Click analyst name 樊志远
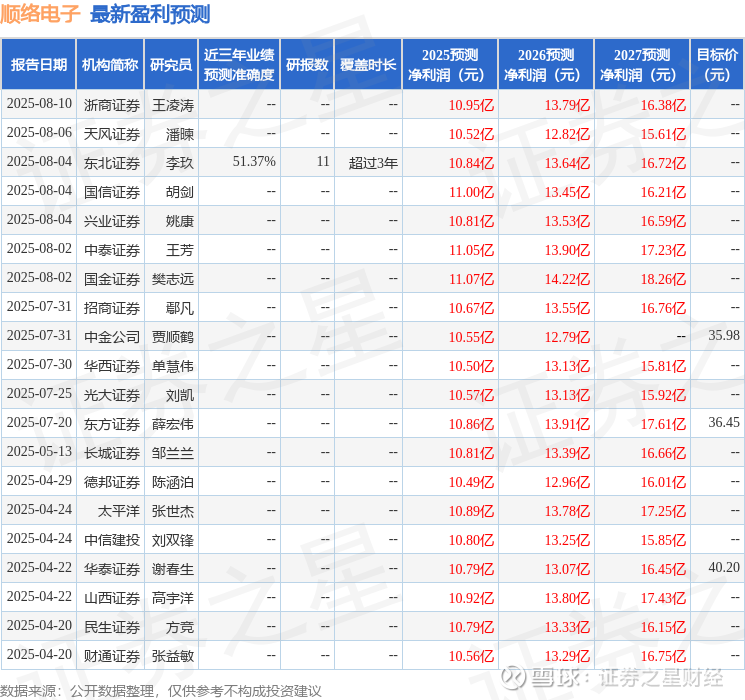The image size is (745, 700). (x=173, y=279)
